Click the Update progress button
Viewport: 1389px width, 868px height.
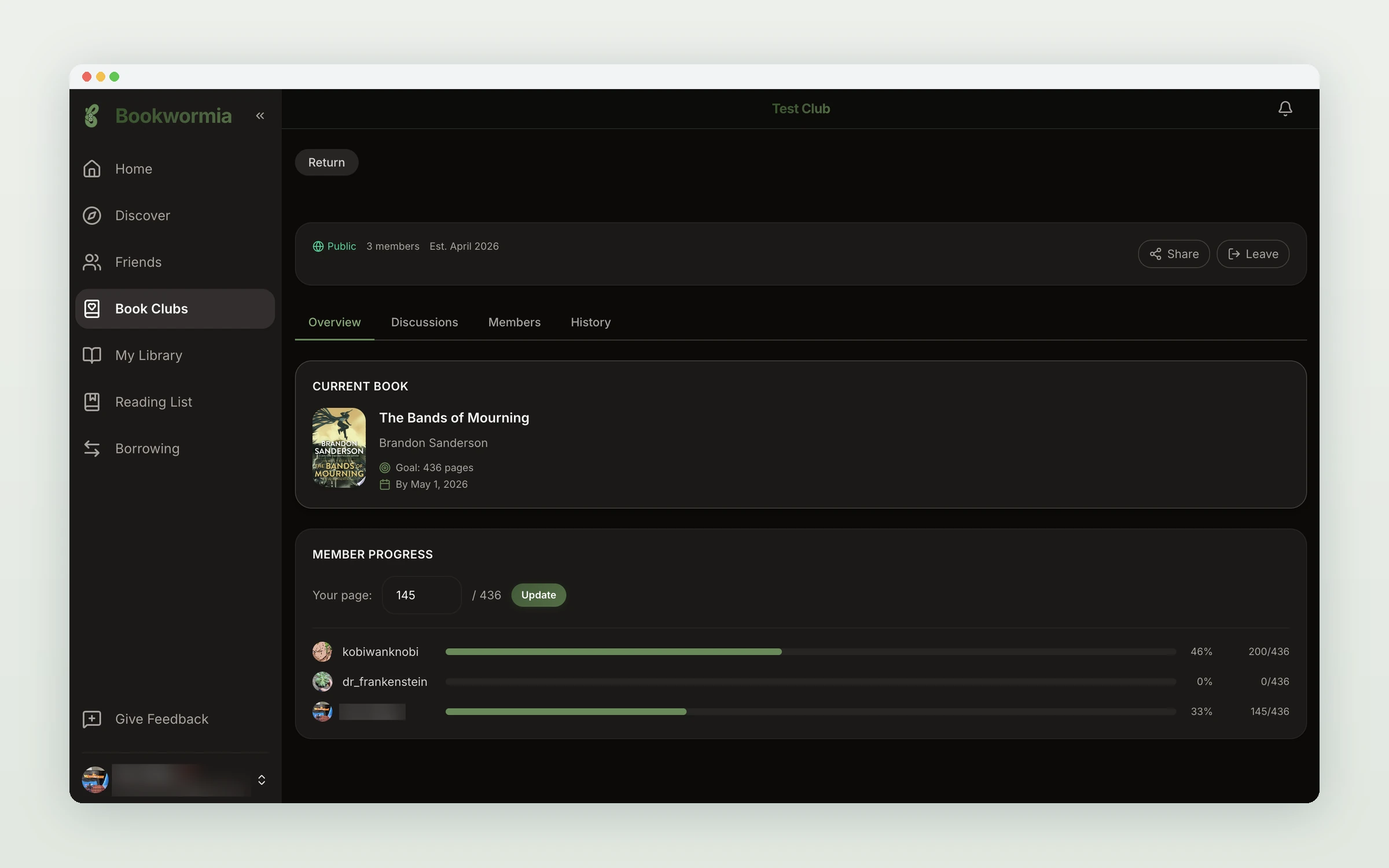coord(538,595)
